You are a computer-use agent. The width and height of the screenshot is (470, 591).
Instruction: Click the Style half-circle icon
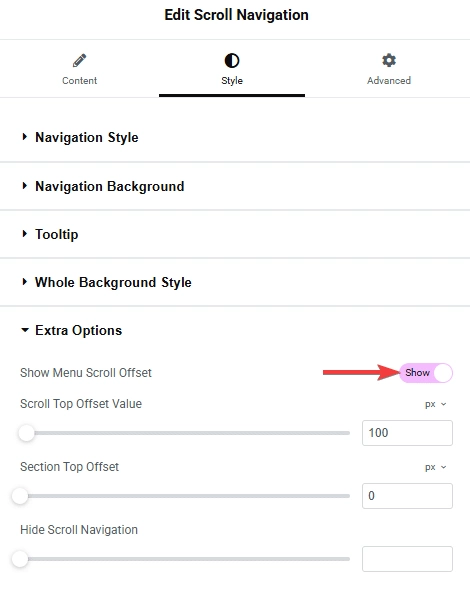tap(232, 60)
